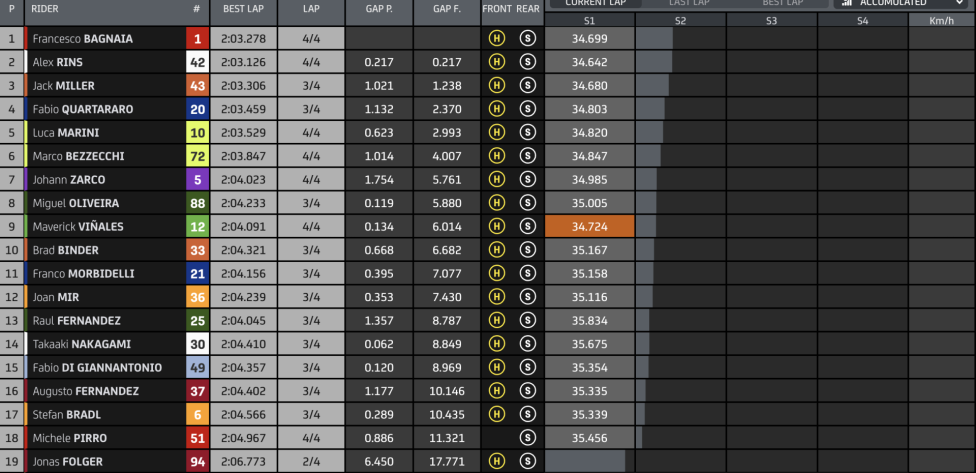Click Viñales' orange S1 time 34.724
This screenshot has height=473, width=976.
(589, 227)
